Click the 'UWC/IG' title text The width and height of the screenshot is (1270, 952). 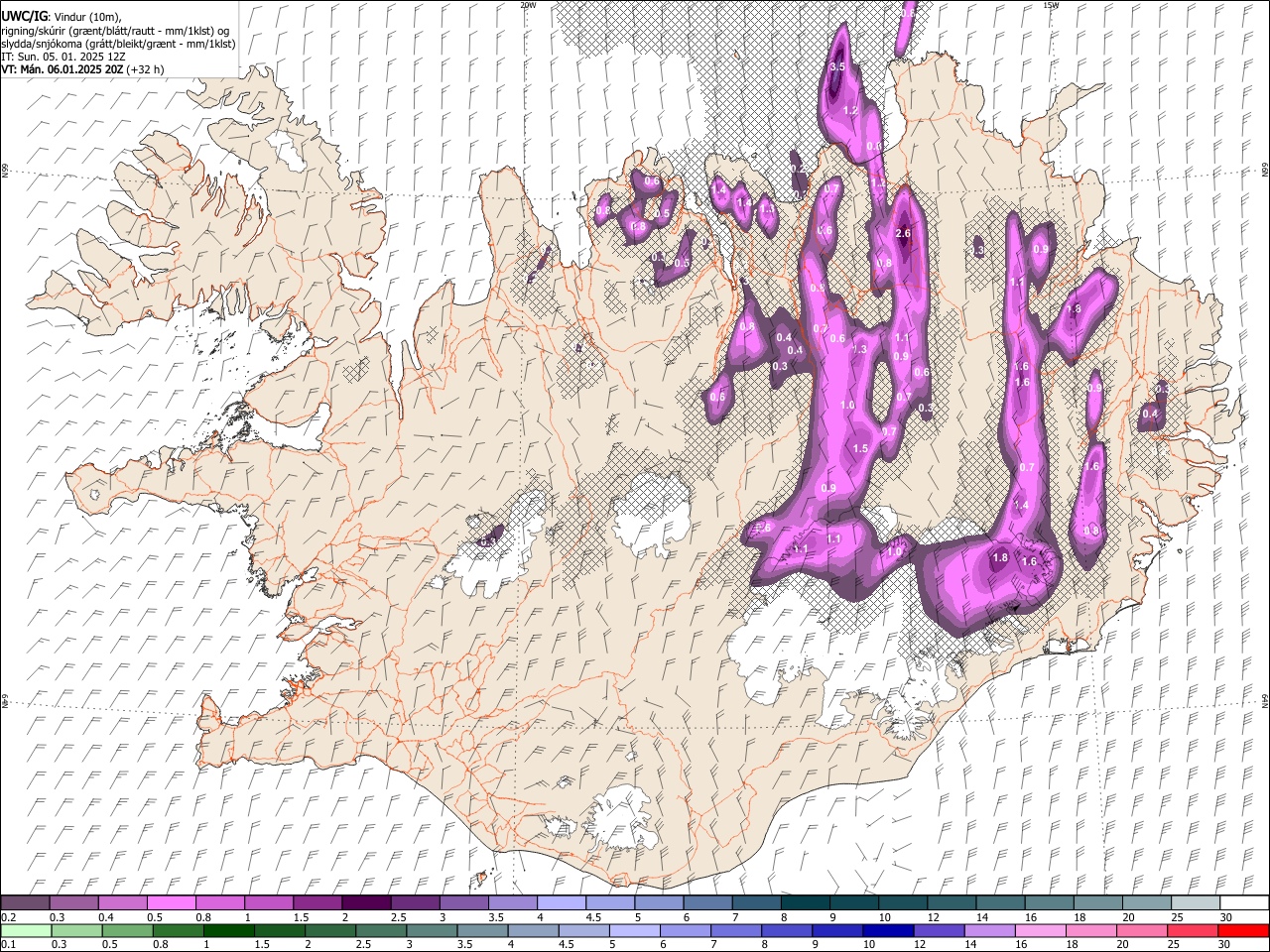23,16
